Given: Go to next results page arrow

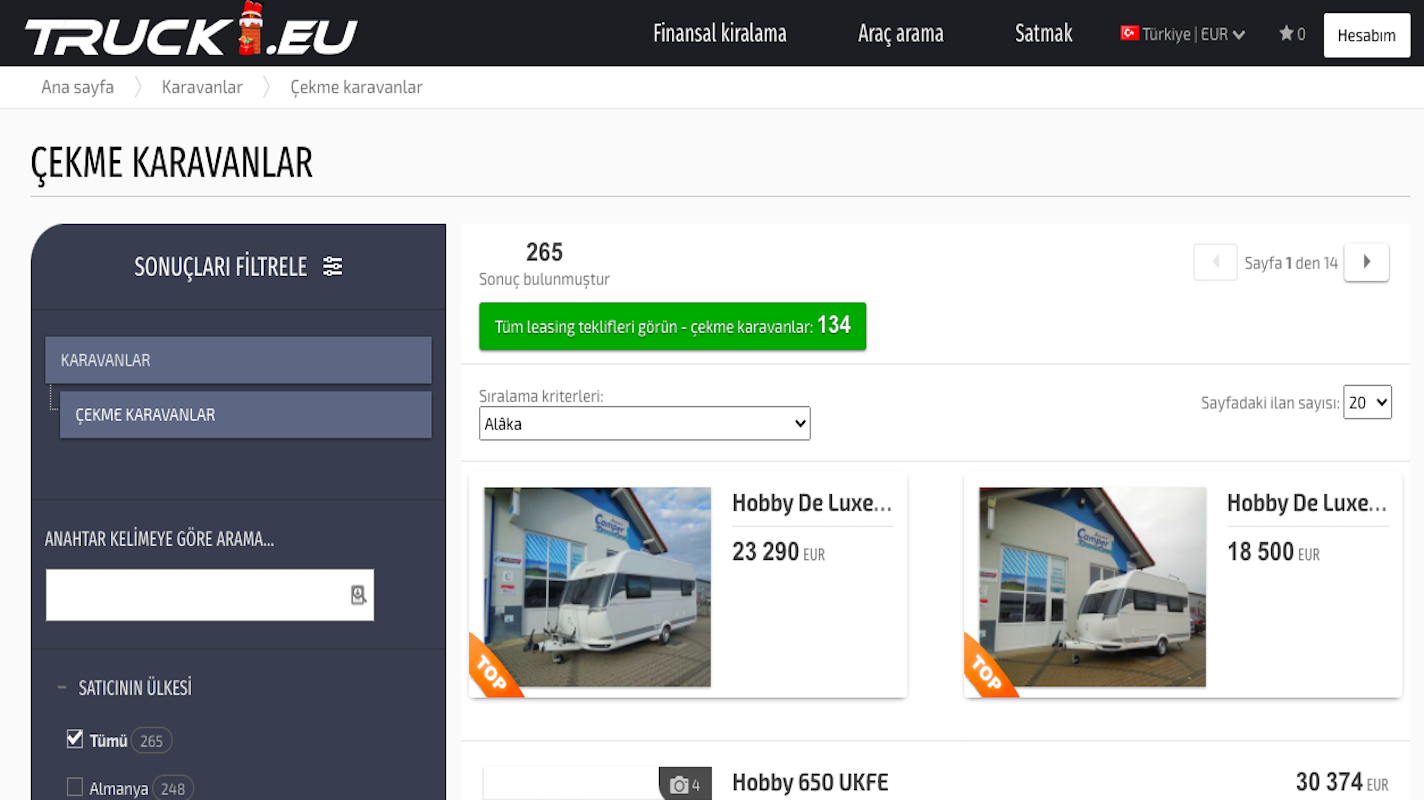Looking at the screenshot, I should [1366, 262].
